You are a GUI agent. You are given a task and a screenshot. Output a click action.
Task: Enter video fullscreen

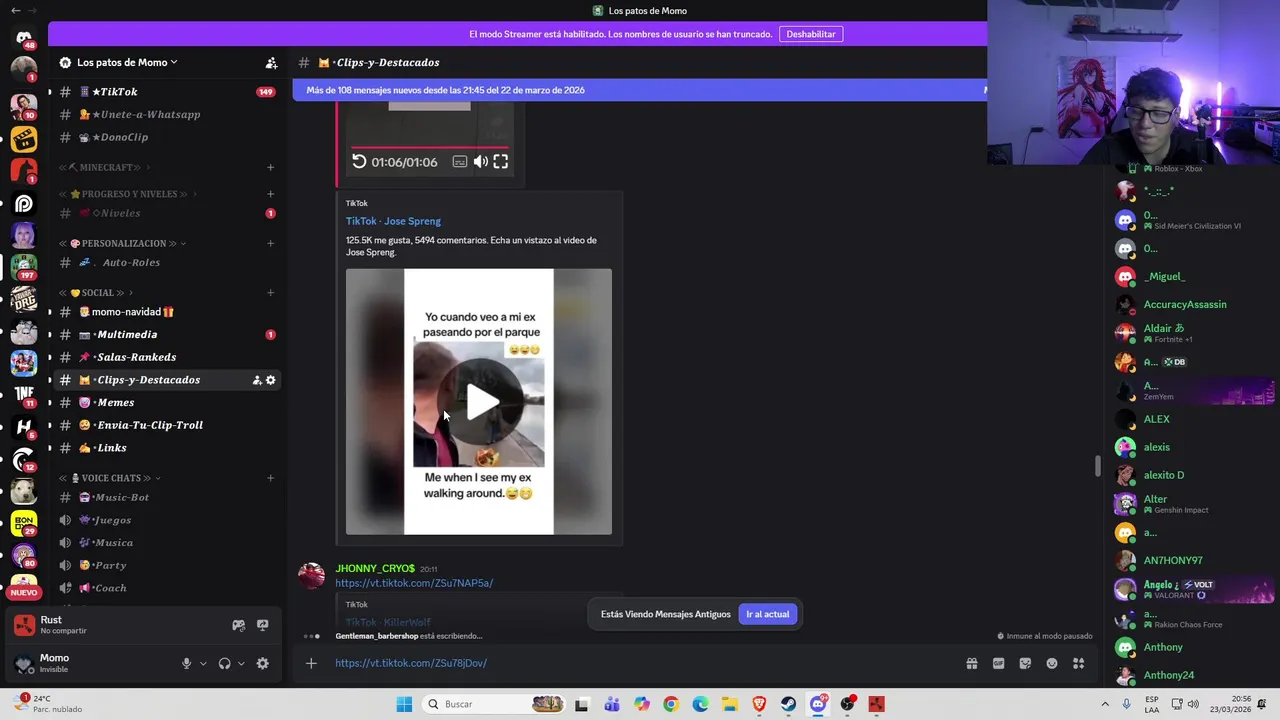[x=501, y=162]
